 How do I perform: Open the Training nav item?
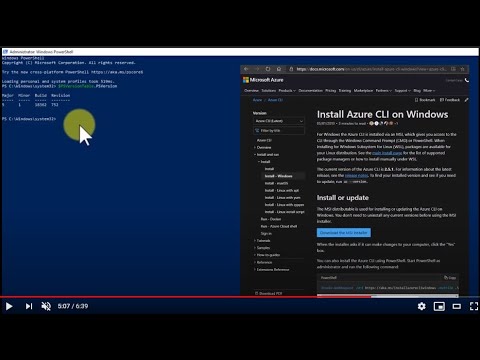(x=345, y=91)
